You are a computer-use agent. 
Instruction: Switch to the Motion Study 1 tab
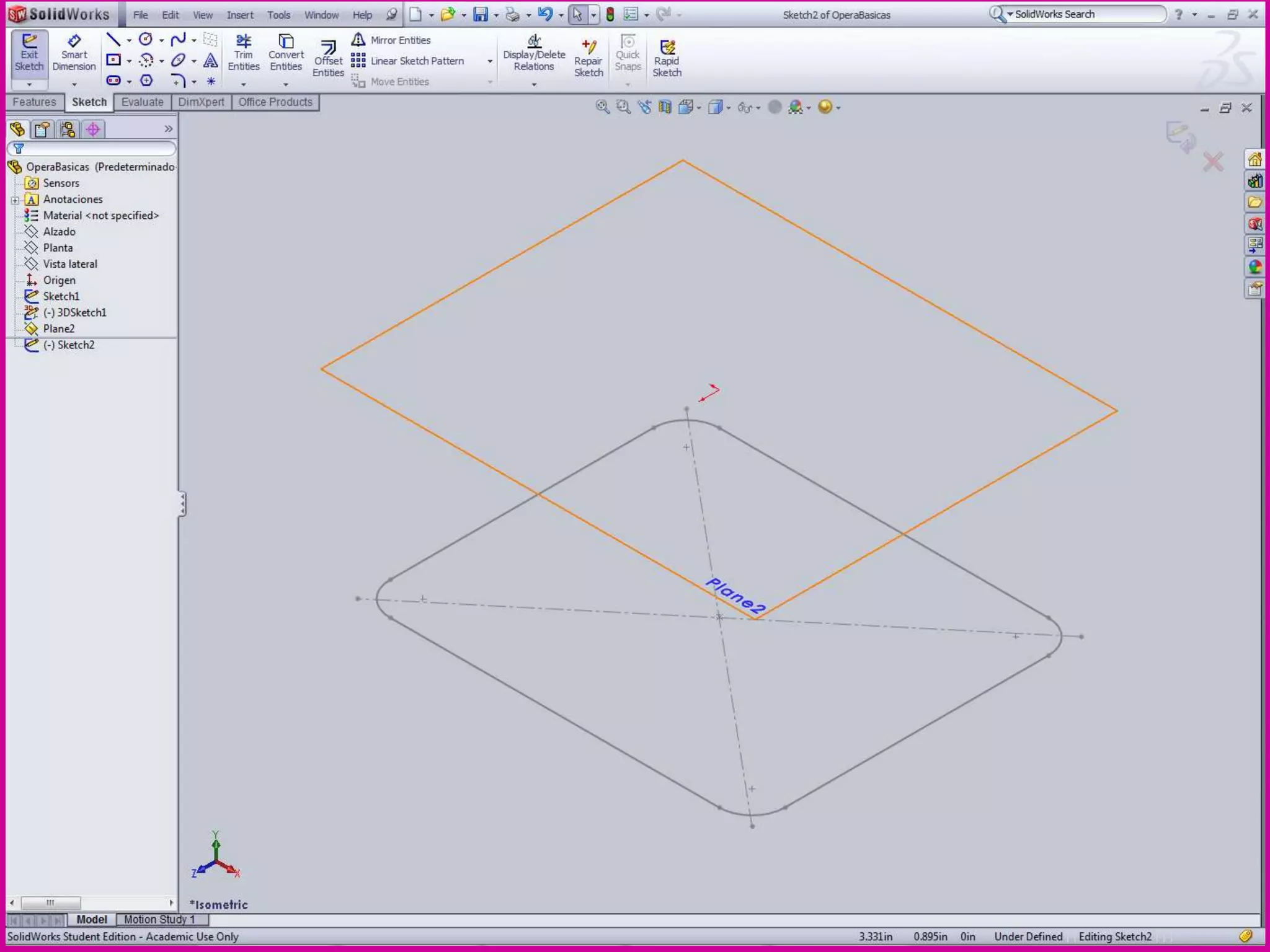(x=159, y=919)
